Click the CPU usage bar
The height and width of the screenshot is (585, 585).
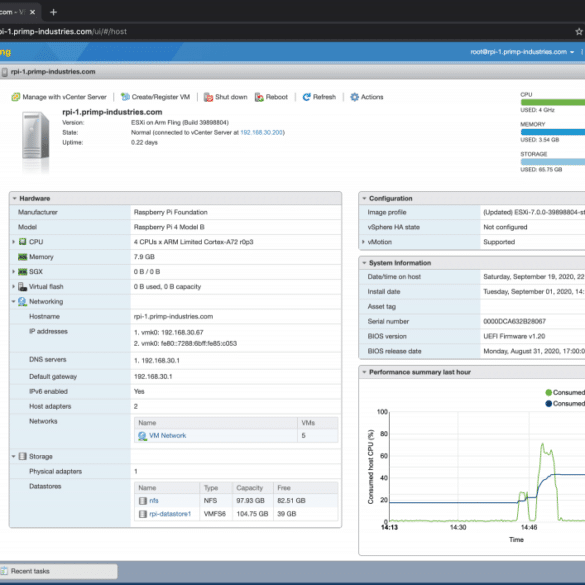coord(553,102)
